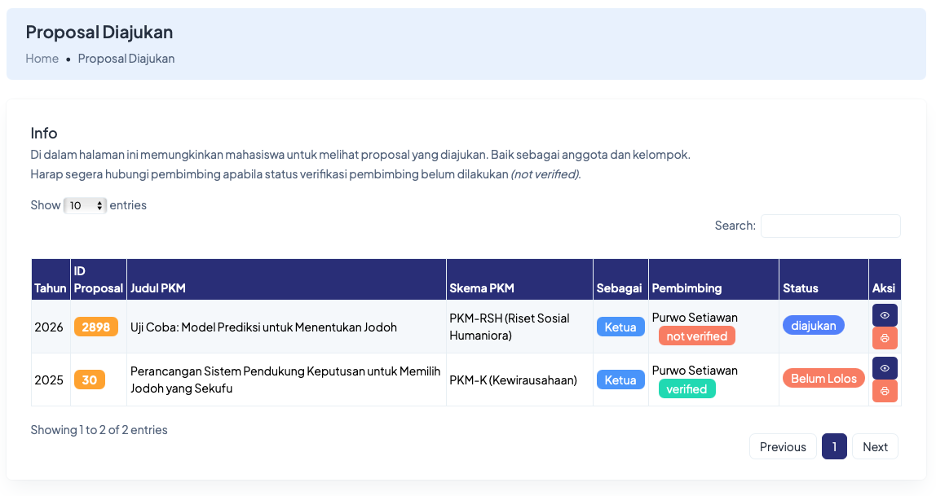Viewport: 936px width, 496px height.
Task: Click into the Search input field
Action: pos(830,226)
